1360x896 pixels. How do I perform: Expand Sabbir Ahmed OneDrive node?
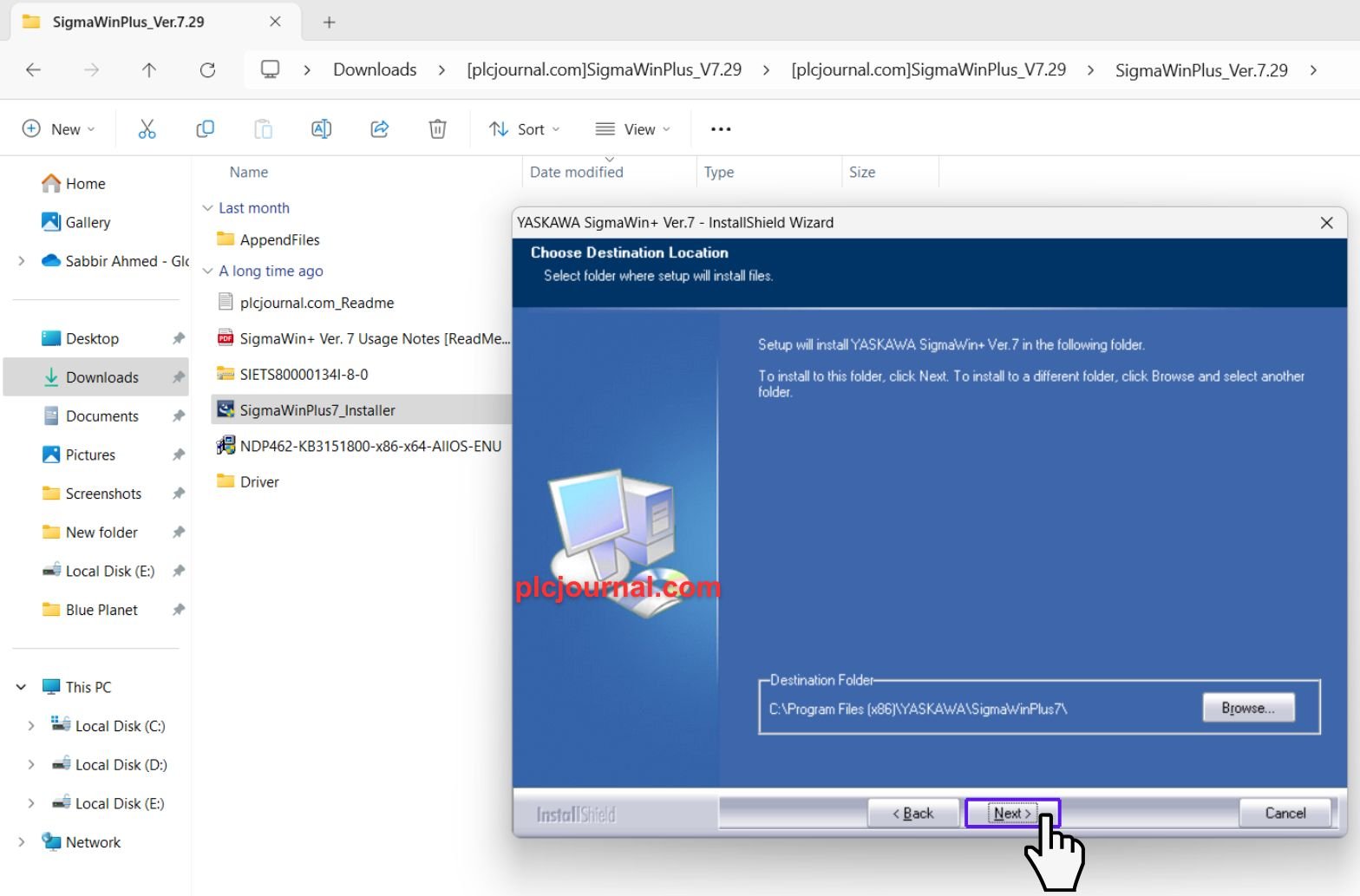22,261
